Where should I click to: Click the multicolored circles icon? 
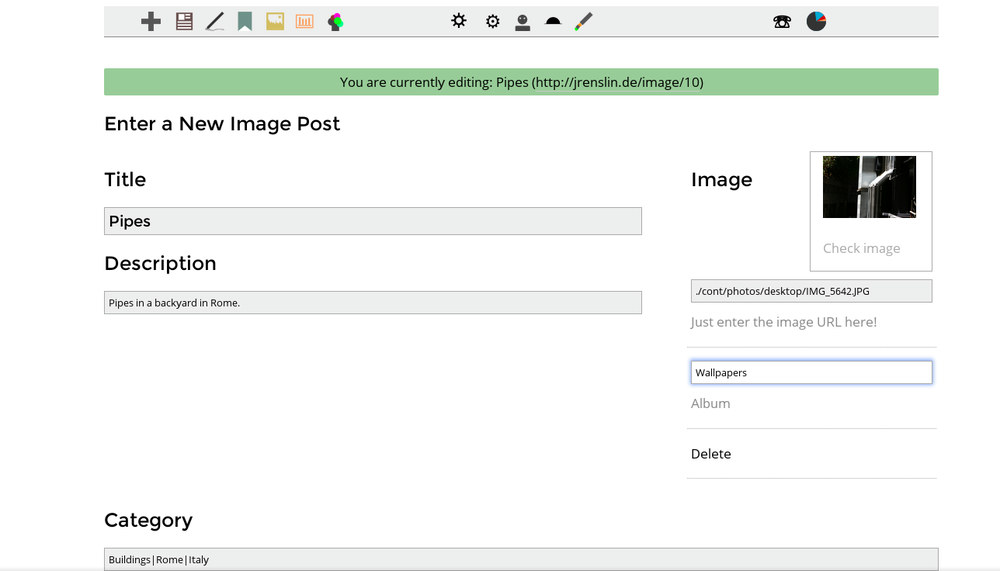[x=336, y=21]
